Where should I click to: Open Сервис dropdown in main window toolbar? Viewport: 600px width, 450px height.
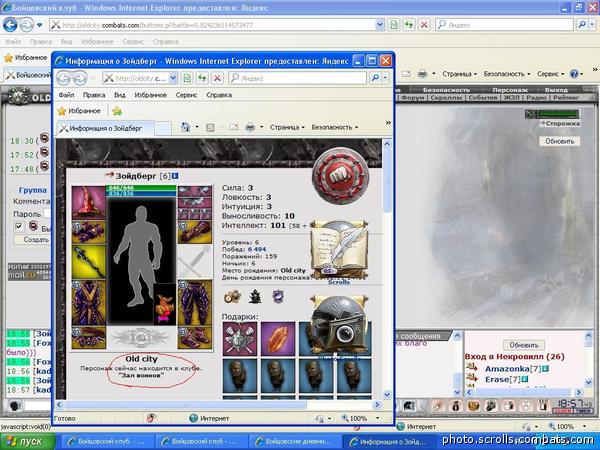coord(550,74)
